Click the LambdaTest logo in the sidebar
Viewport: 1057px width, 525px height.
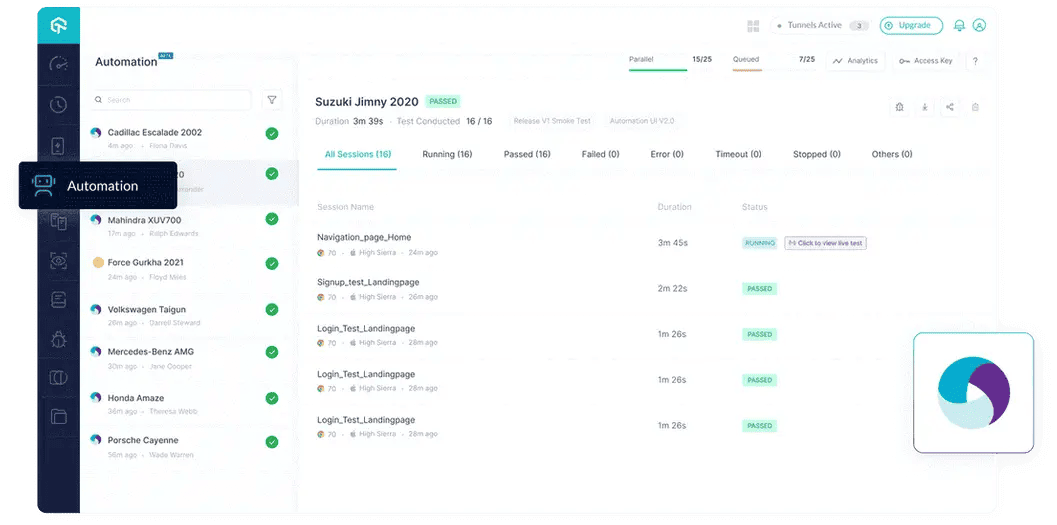point(58,25)
